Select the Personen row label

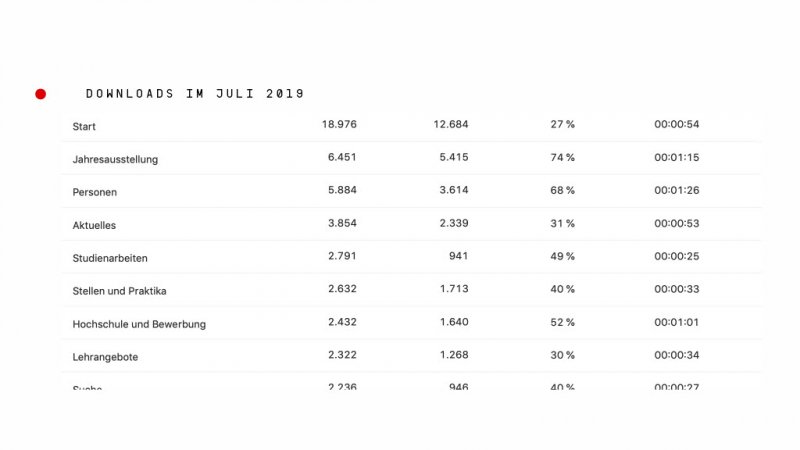tap(96, 192)
